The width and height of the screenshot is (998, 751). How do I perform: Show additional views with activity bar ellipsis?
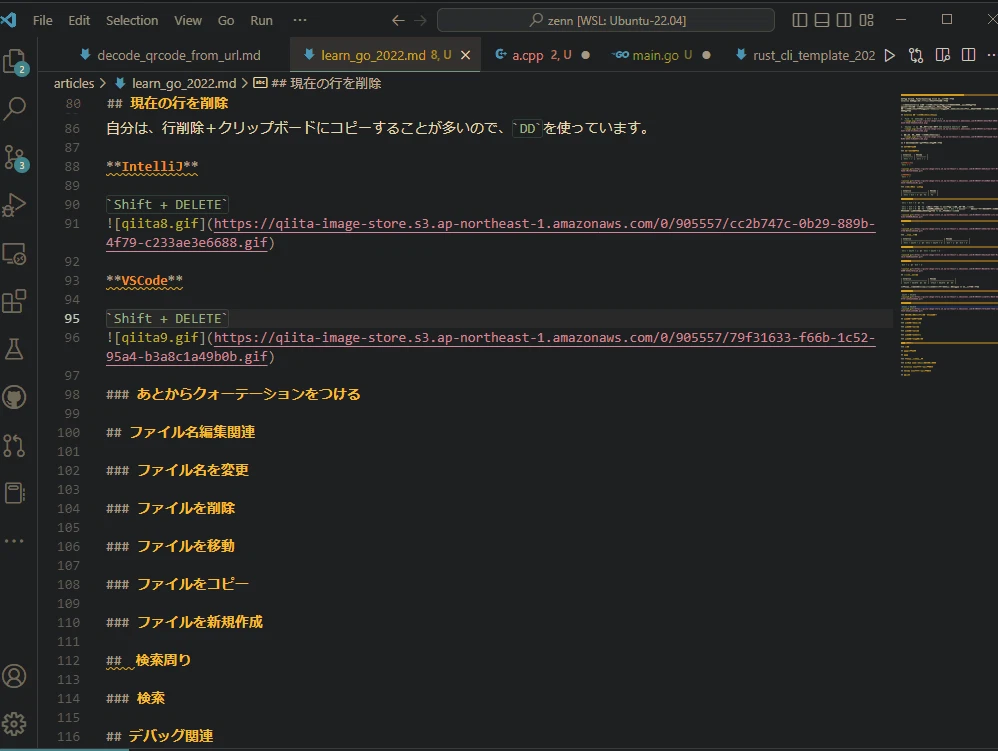click(x=14, y=541)
